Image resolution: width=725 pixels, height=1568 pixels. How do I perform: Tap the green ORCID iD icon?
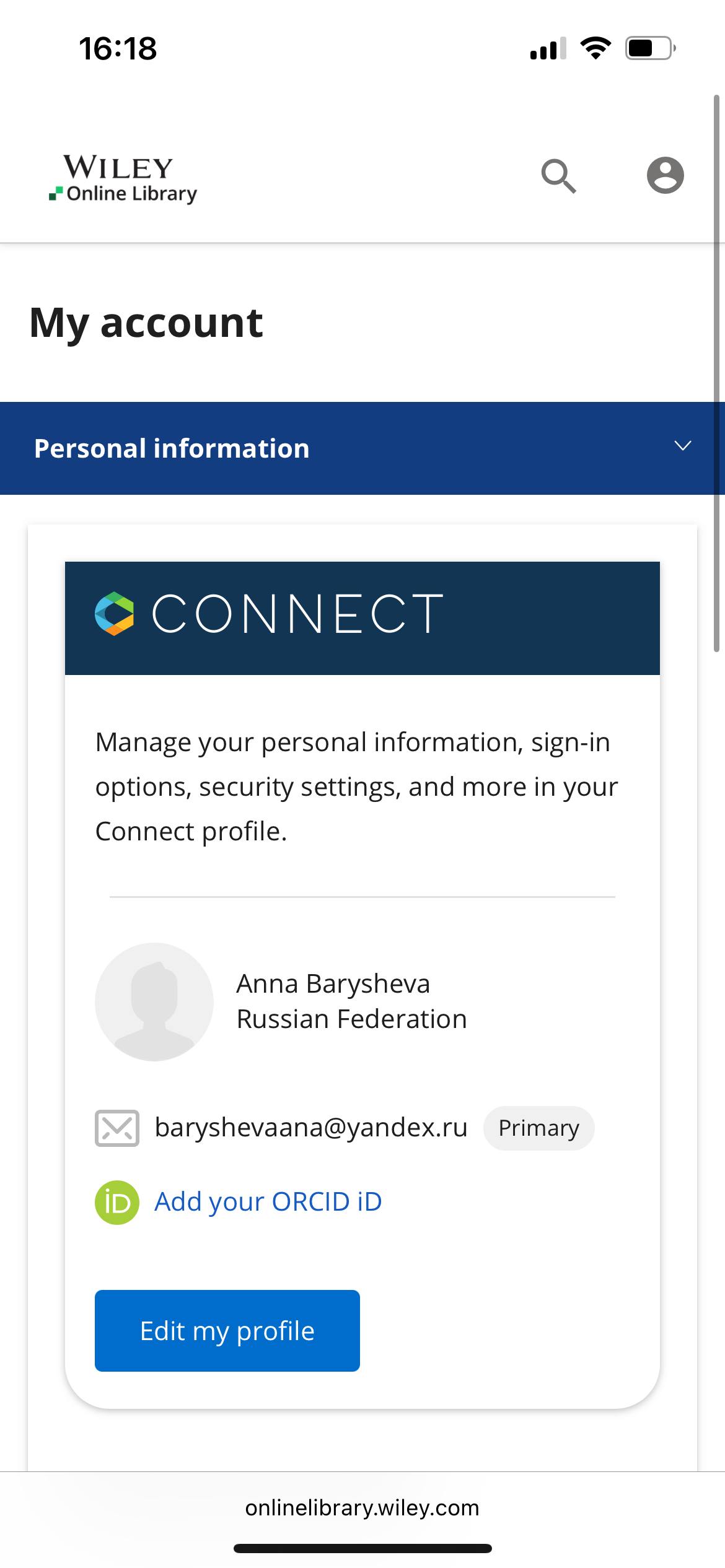[x=116, y=1203]
